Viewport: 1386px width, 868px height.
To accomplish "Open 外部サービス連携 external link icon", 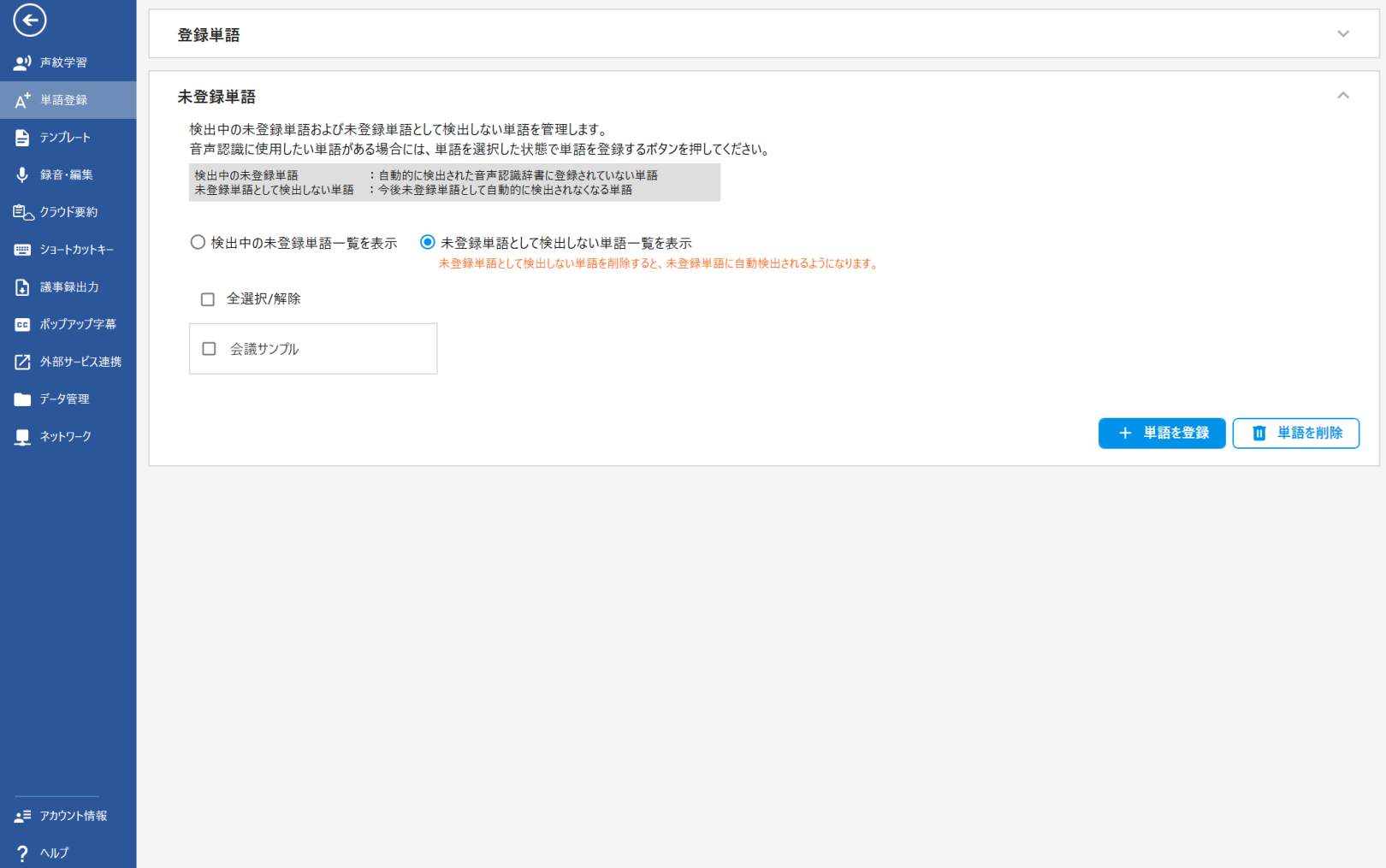I will coord(22,362).
